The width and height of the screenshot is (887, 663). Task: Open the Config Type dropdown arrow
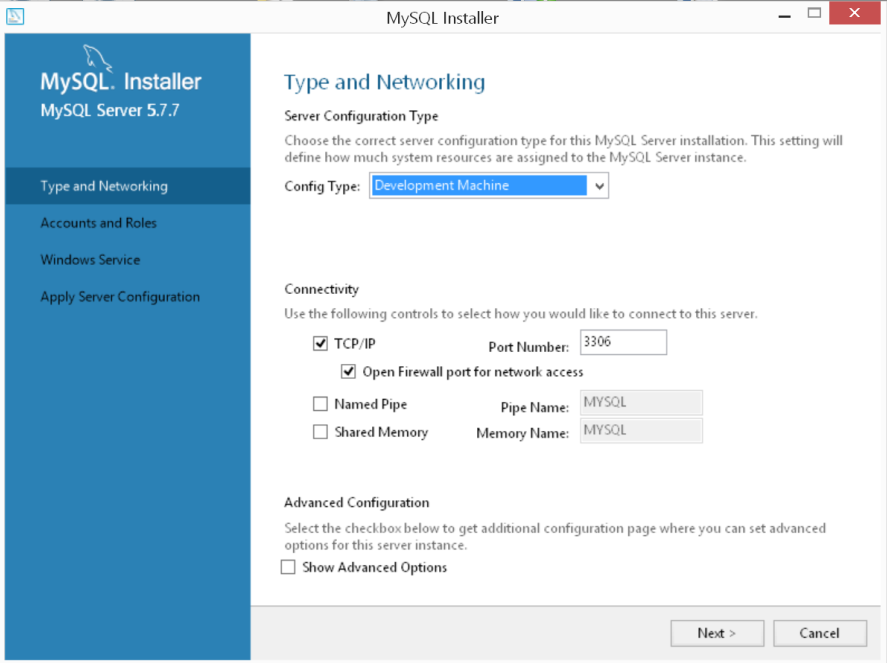pos(599,186)
